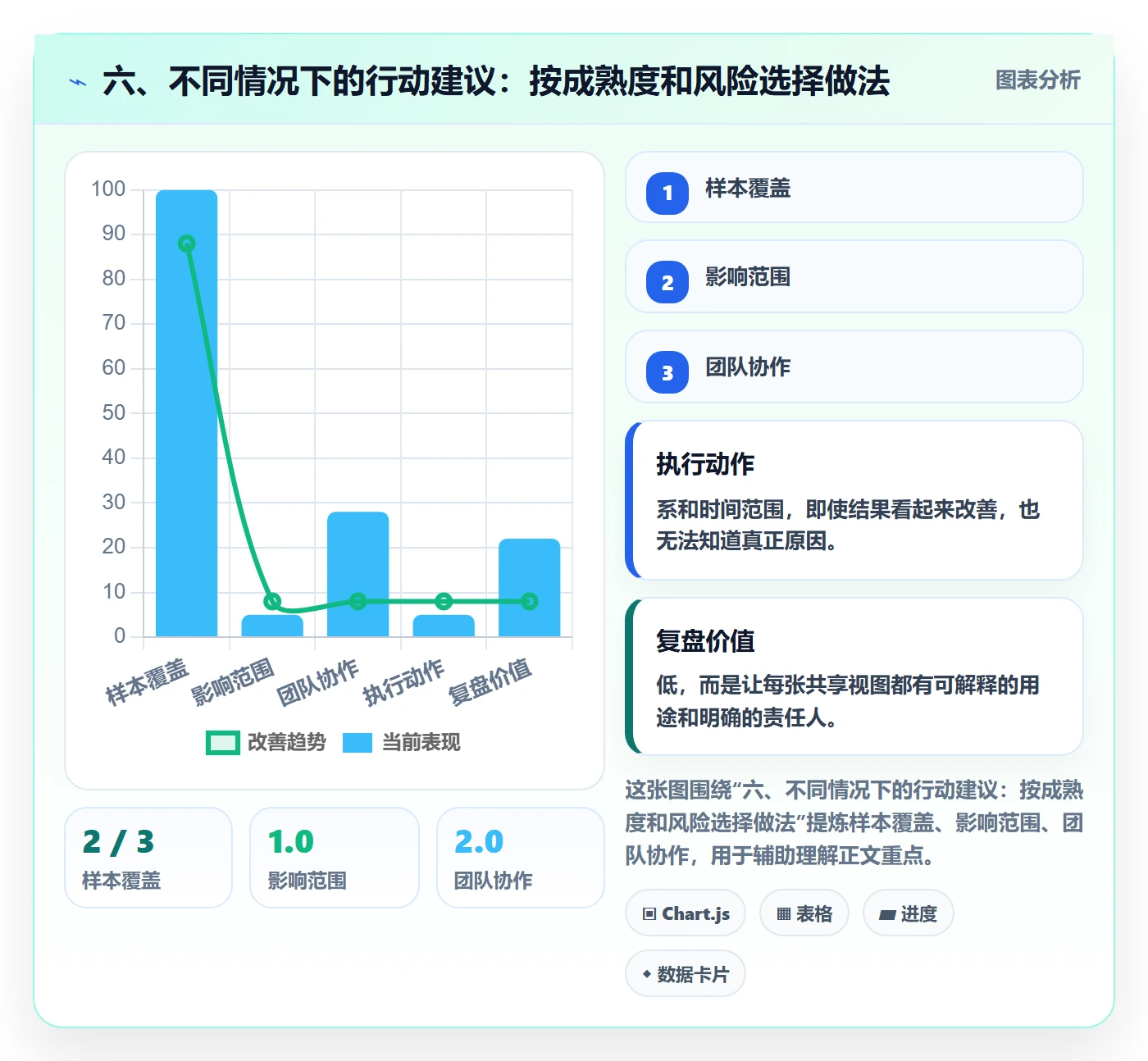Click the number 1 badge for 样本覆盖
Image resolution: width=1148 pixels, height=1061 pixels.
click(x=667, y=194)
